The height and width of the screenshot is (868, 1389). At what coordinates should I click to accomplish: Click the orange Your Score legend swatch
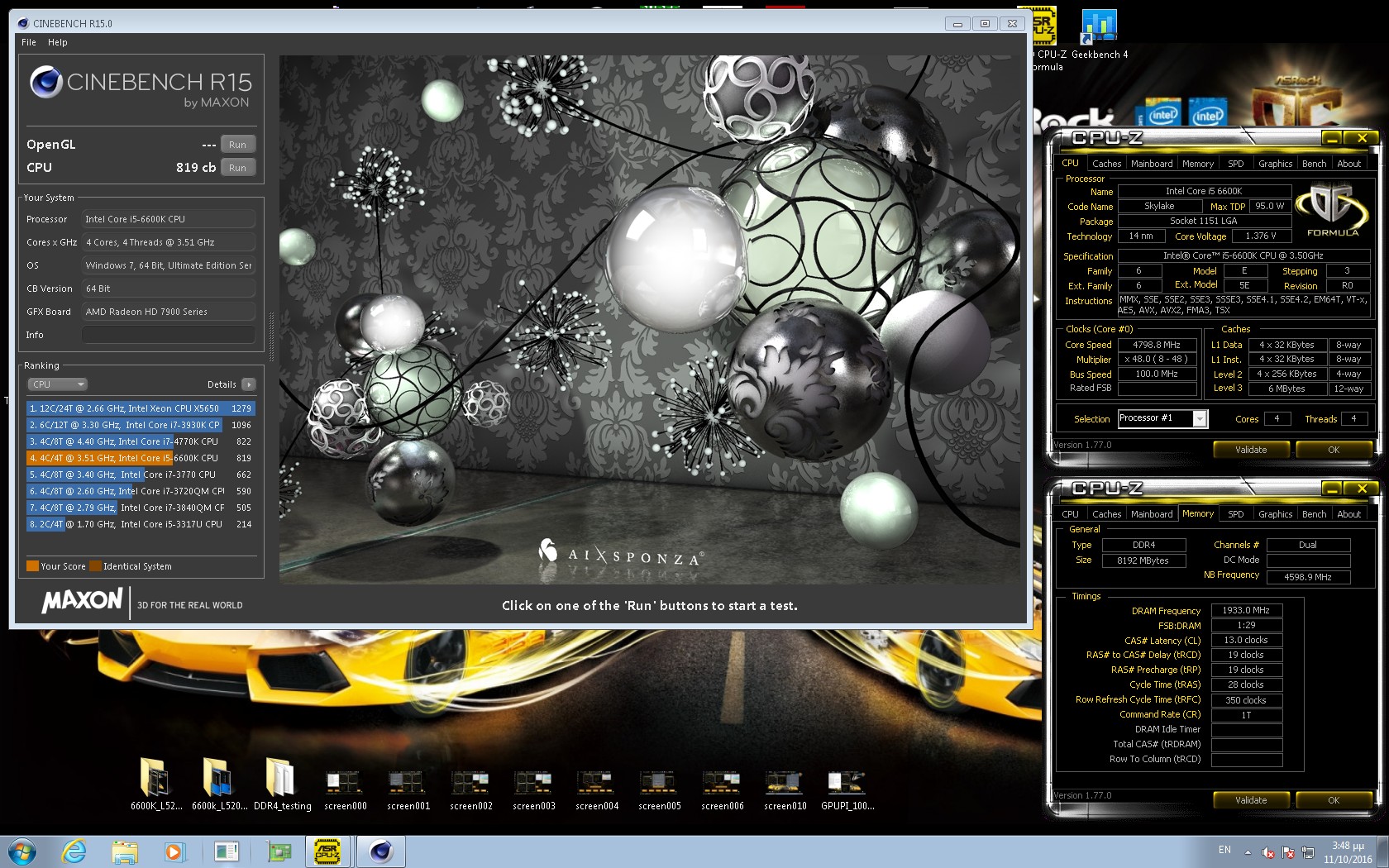32,566
